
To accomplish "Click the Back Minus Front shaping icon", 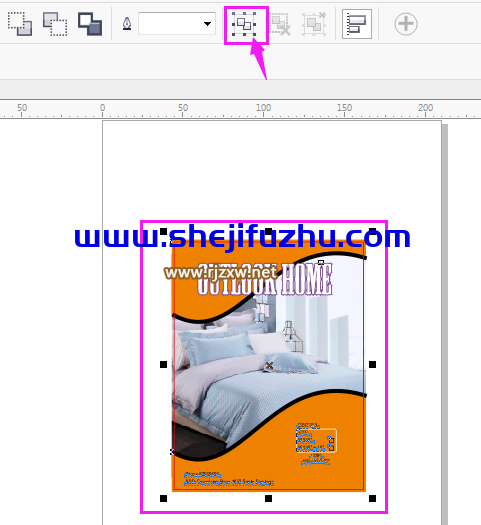I will point(55,24).
